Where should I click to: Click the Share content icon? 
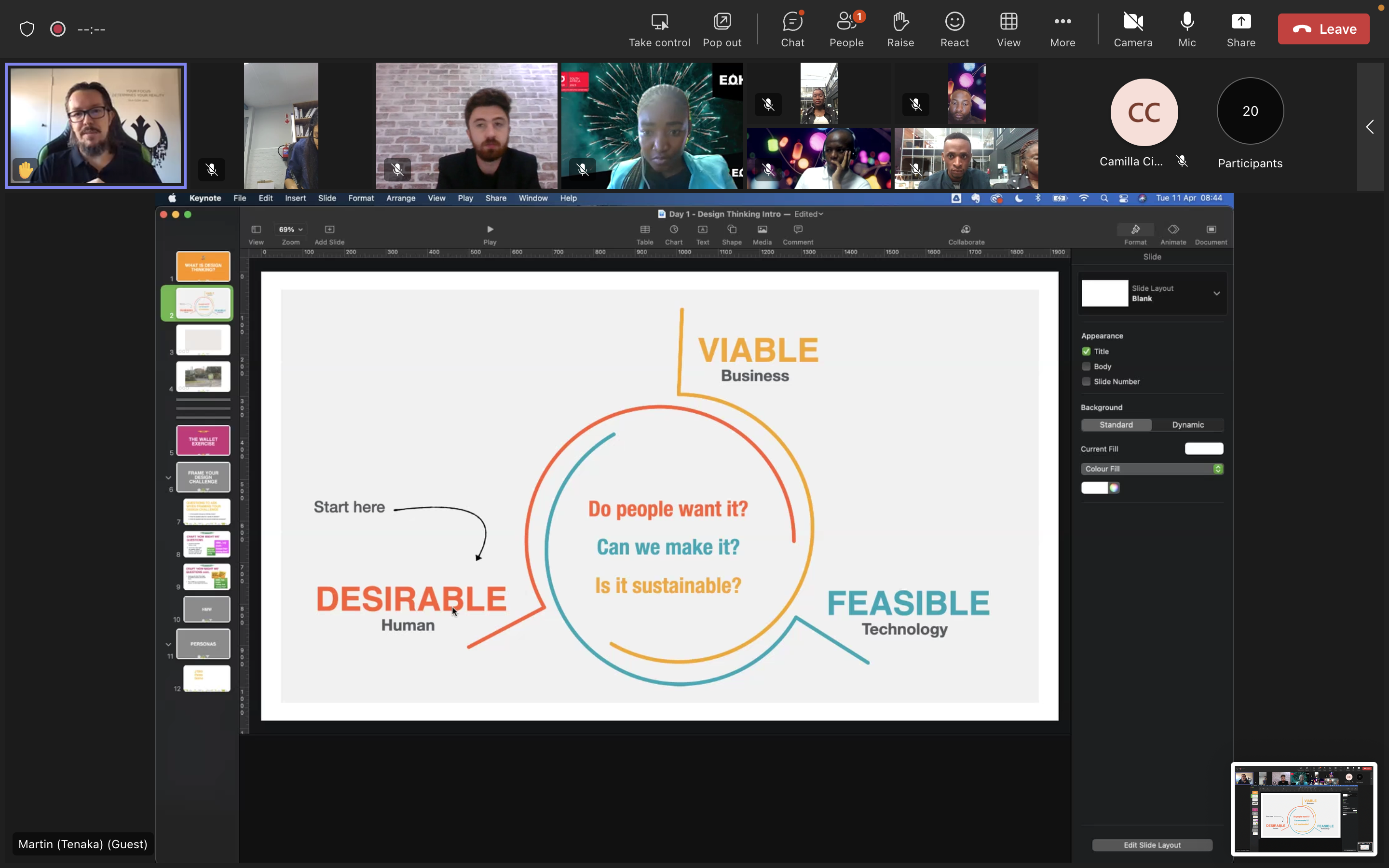pos(1240,29)
